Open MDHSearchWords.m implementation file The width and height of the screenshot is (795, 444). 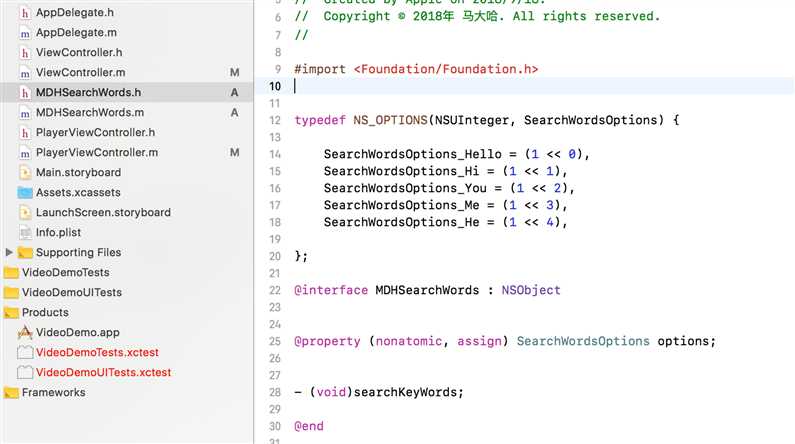(x=90, y=113)
